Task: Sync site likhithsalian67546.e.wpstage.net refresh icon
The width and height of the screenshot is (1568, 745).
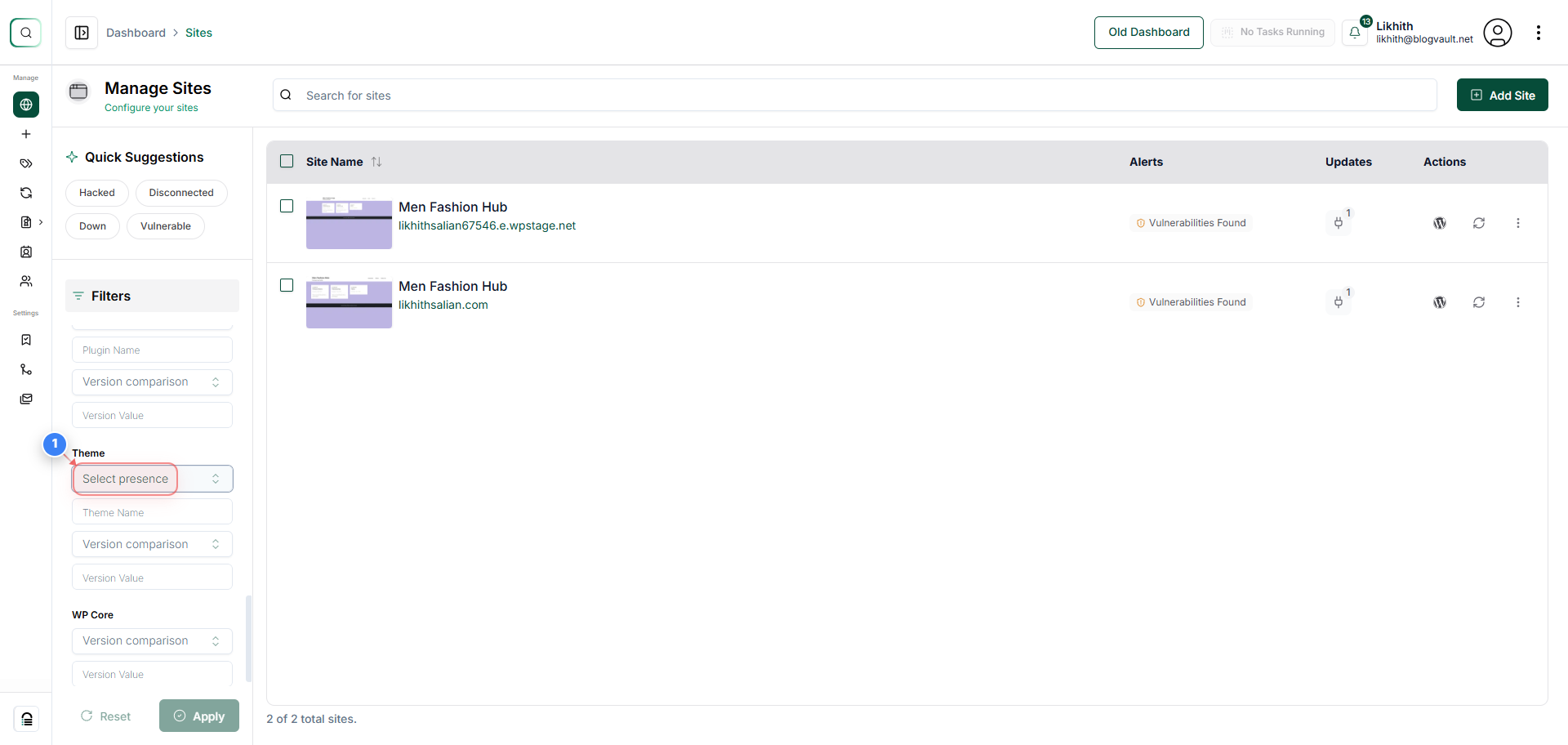Action: 1479,223
